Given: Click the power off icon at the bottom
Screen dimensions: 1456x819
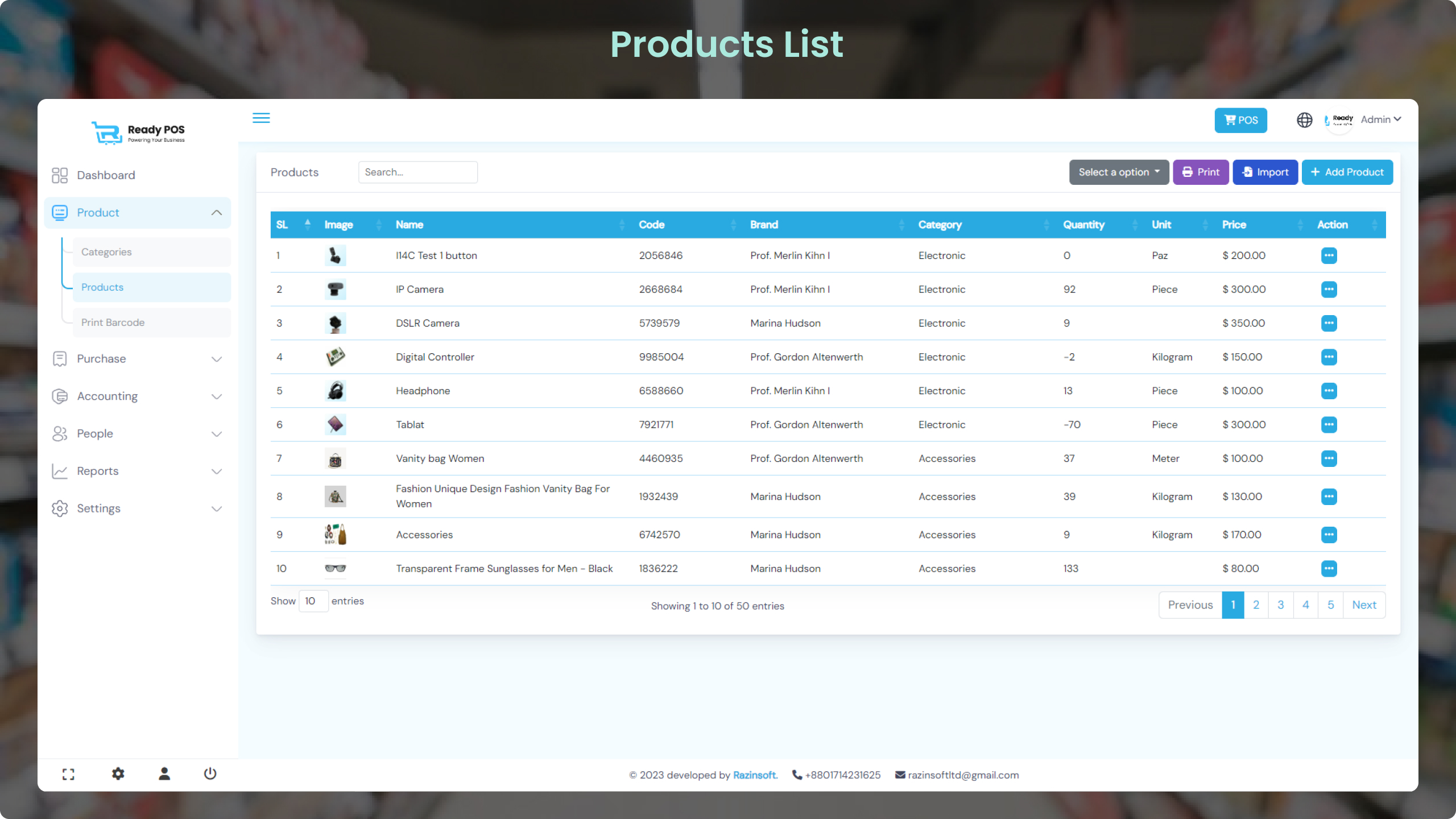Looking at the screenshot, I should coord(209,773).
